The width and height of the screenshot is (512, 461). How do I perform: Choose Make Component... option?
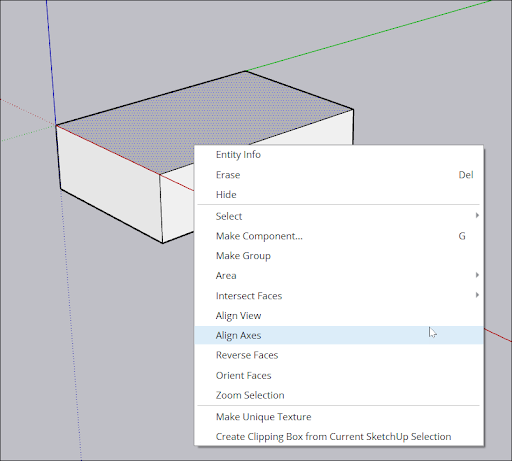(338, 236)
